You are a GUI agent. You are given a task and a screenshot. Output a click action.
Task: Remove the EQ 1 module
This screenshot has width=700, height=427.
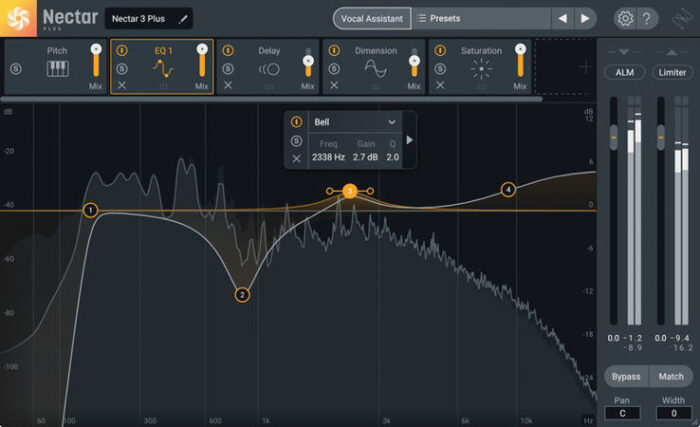(x=121, y=86)
